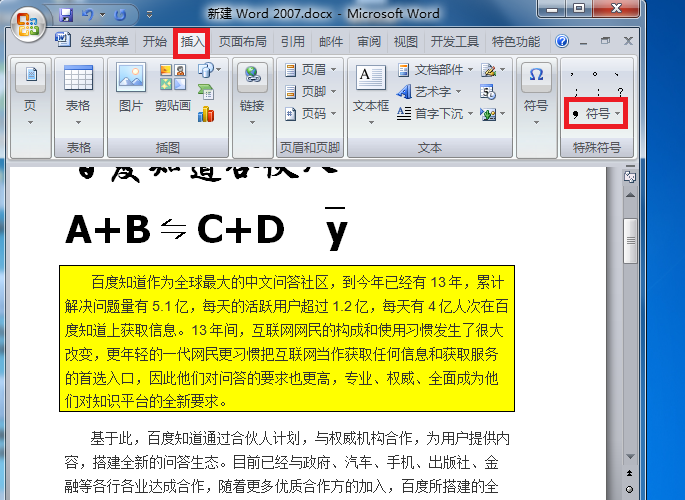Toggle the ruler icon above scrollbar

630,177
